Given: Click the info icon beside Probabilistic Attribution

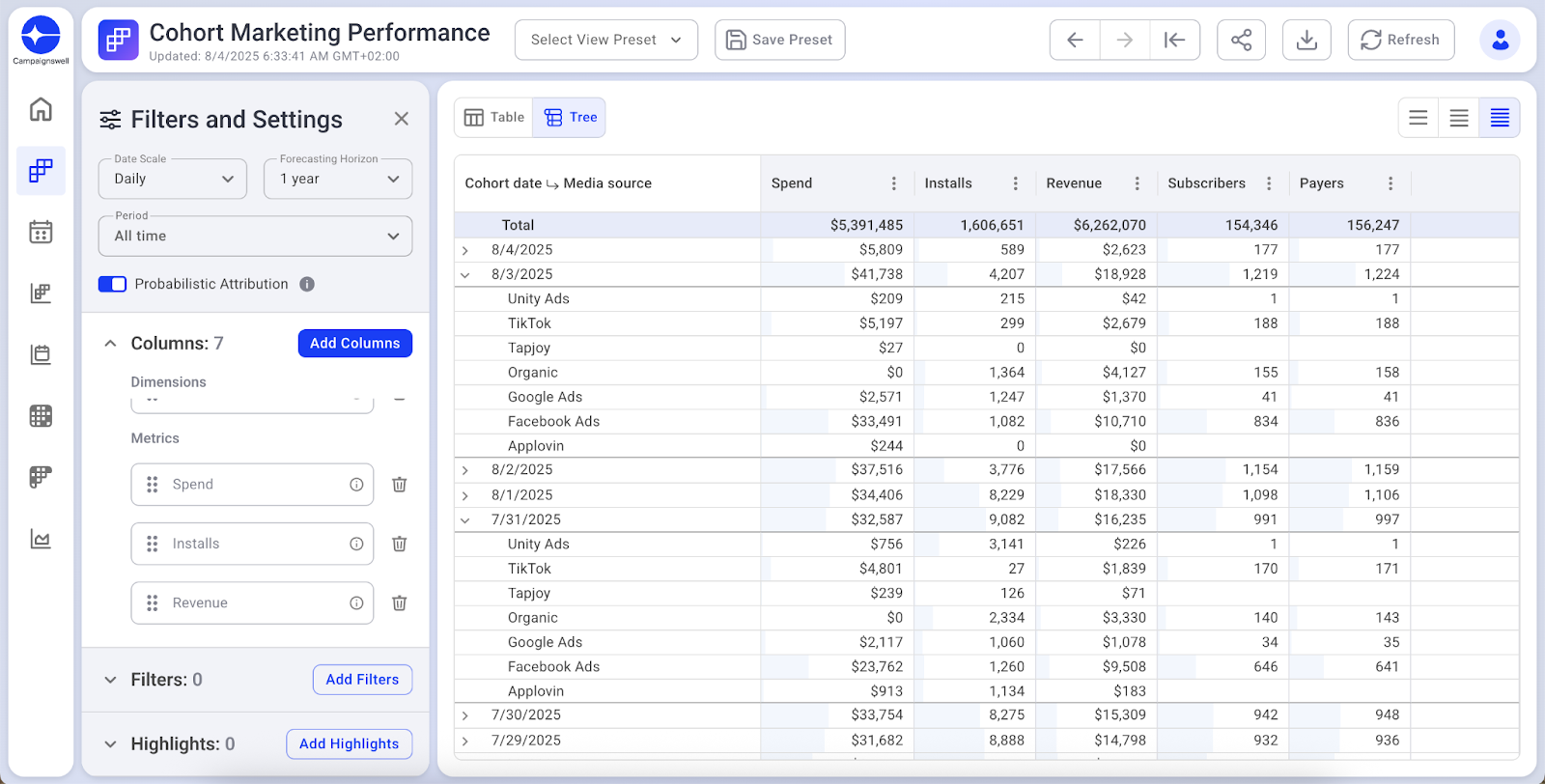Looking at the screenshot, I should click(307, 284).
